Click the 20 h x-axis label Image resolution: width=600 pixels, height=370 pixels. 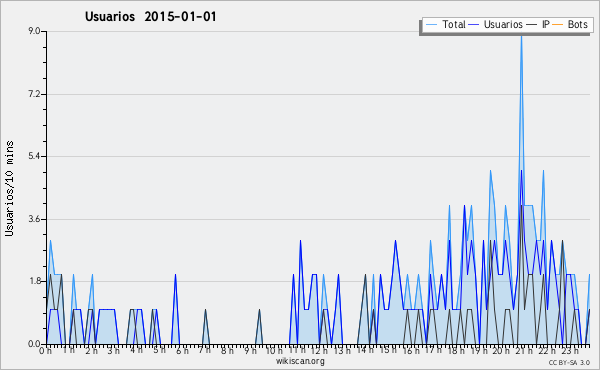(501, 350)
